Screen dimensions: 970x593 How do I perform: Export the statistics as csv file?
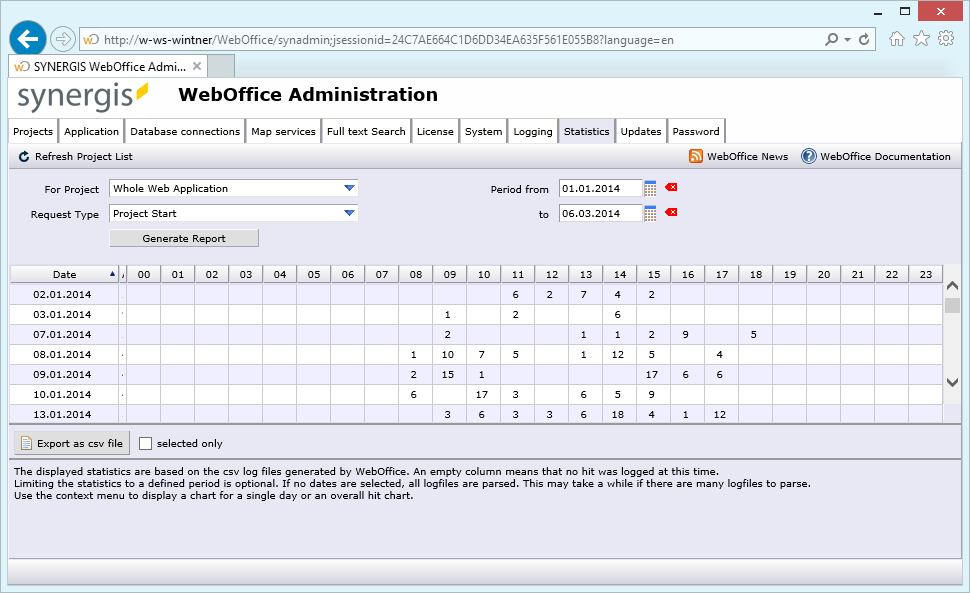[x=70, y=443]
